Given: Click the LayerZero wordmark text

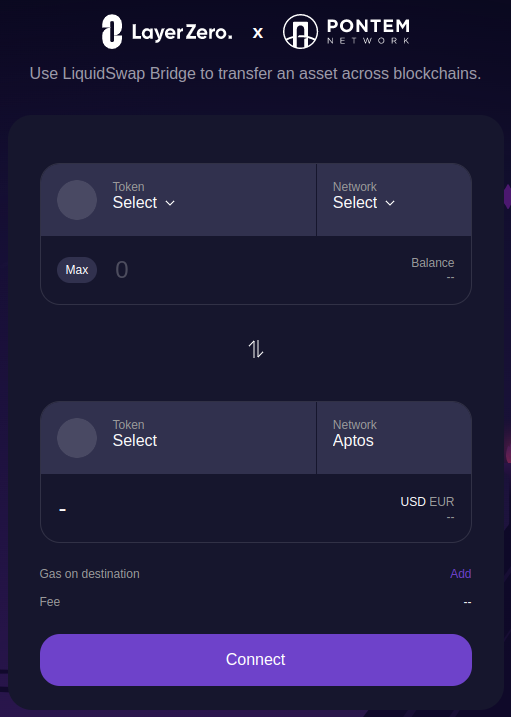Looking at the screenshot, I should pos(182,32).
